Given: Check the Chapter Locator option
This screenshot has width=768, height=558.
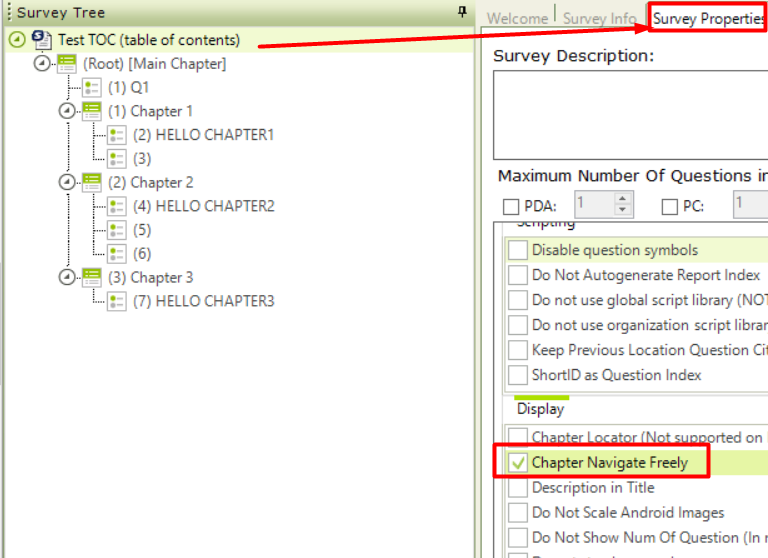Looking at the screenshot, I should pos(518,436).
